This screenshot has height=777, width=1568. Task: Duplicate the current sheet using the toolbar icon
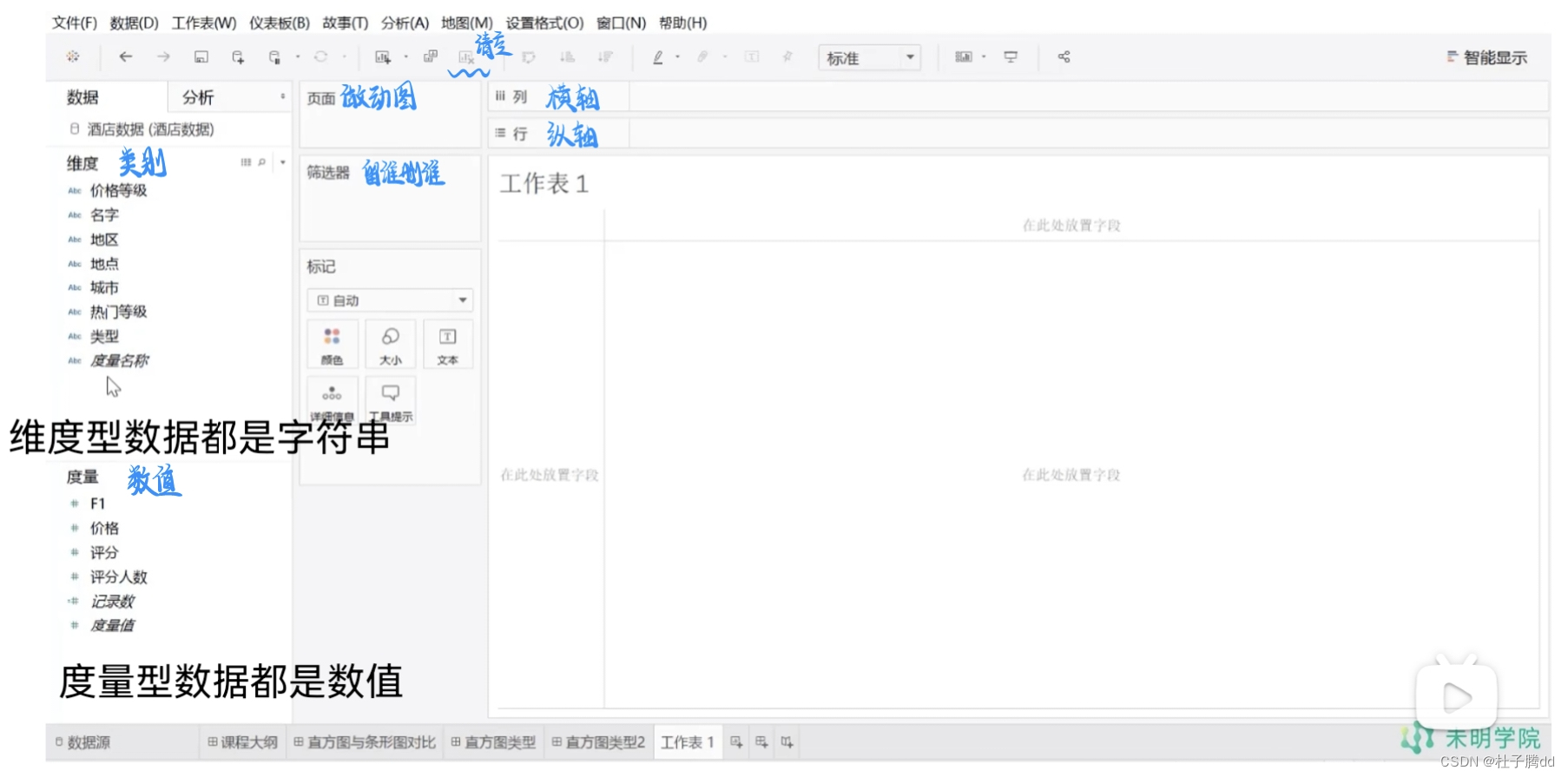point(430,56)
